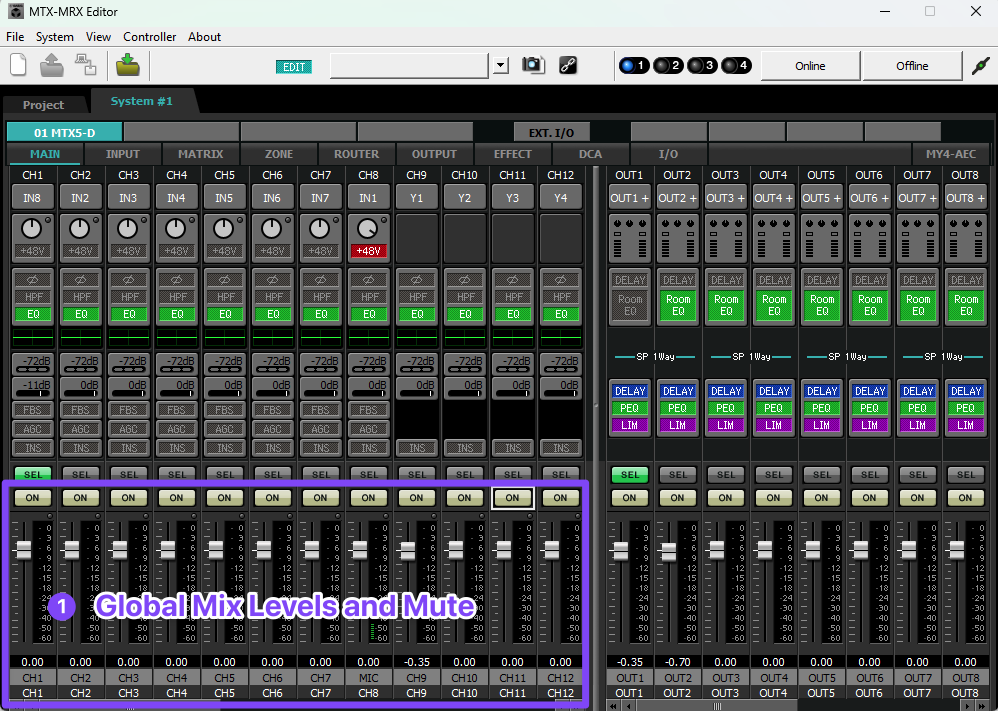Toggle FBS on CH4
Image resolution: width=998 pixels, height=711 pixels.
point(176,410)
